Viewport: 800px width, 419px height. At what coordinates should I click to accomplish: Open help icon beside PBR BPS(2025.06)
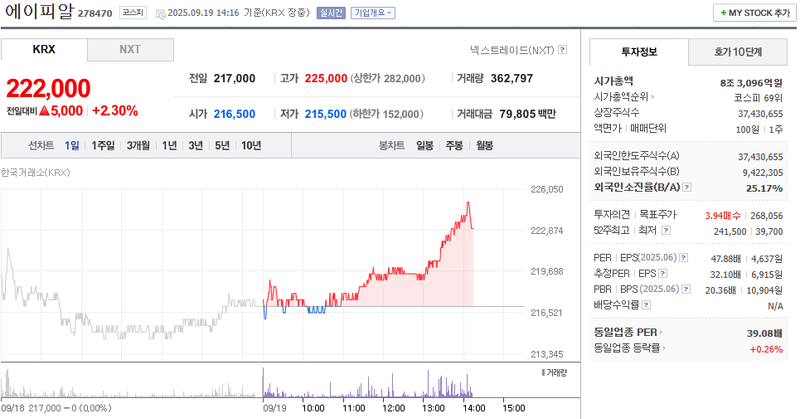(686, 289)
